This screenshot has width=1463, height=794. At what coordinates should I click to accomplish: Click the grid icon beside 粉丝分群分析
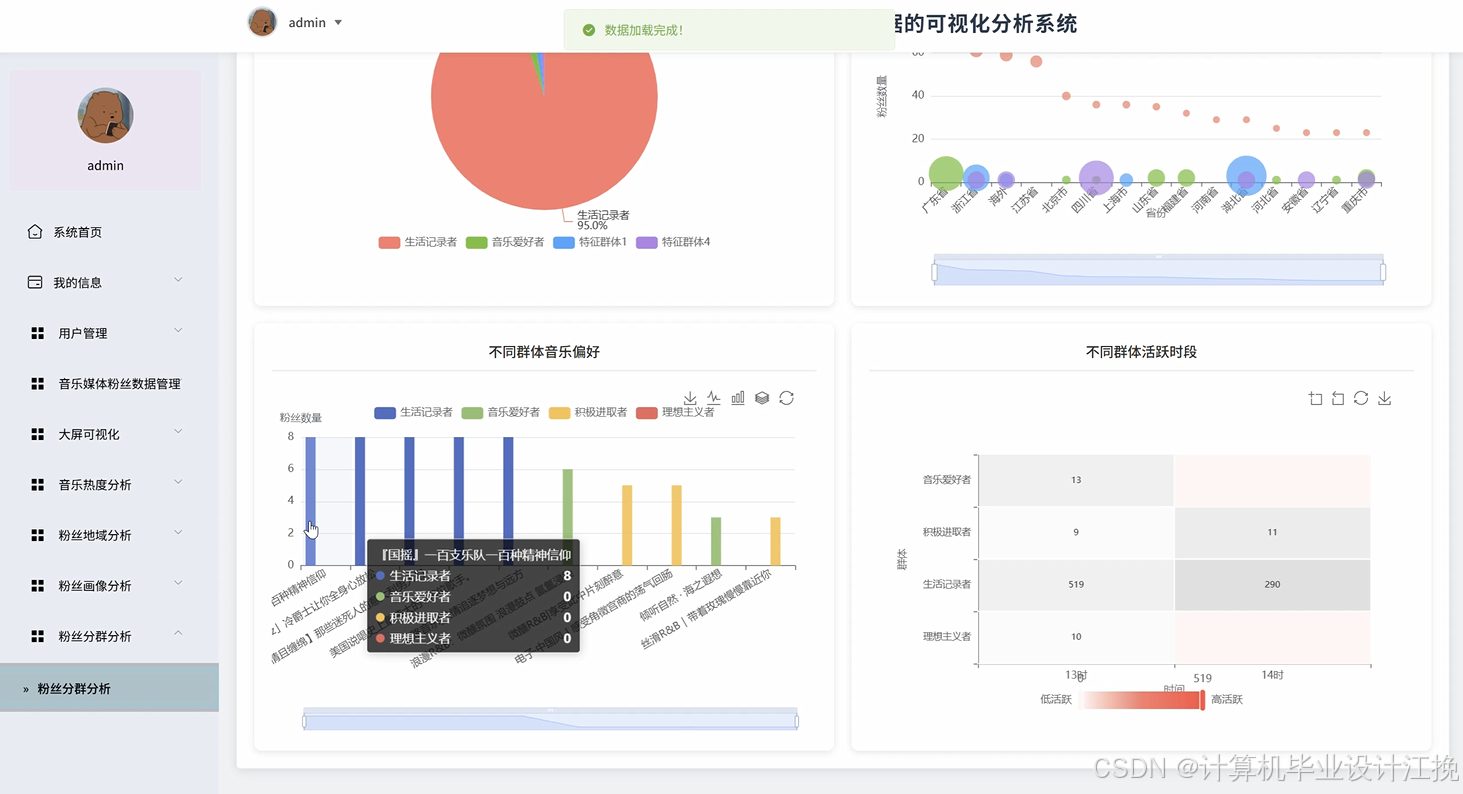coord(38,636)
